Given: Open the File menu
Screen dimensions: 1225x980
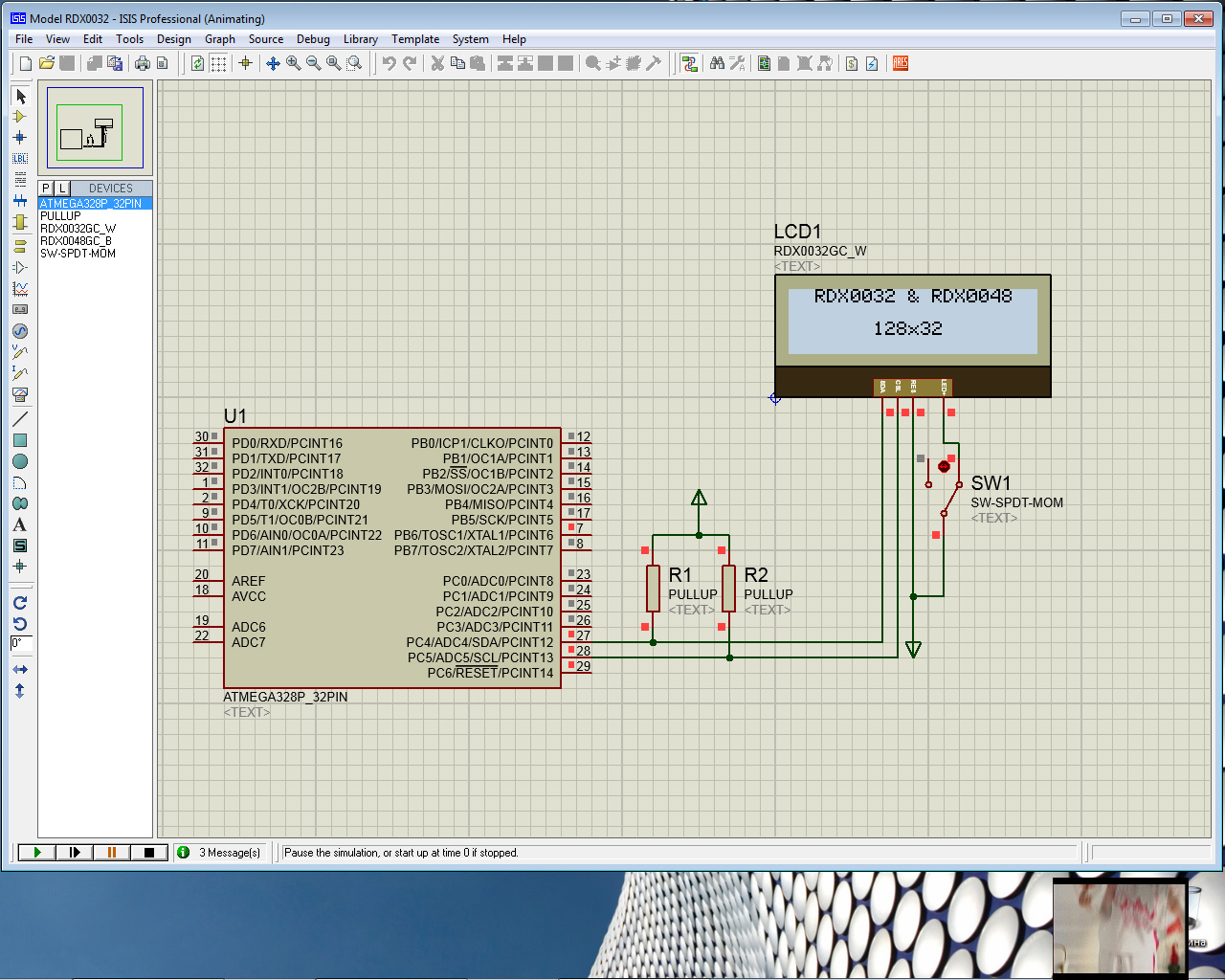Looking at the screenshot, I should (x=24, y=39).
